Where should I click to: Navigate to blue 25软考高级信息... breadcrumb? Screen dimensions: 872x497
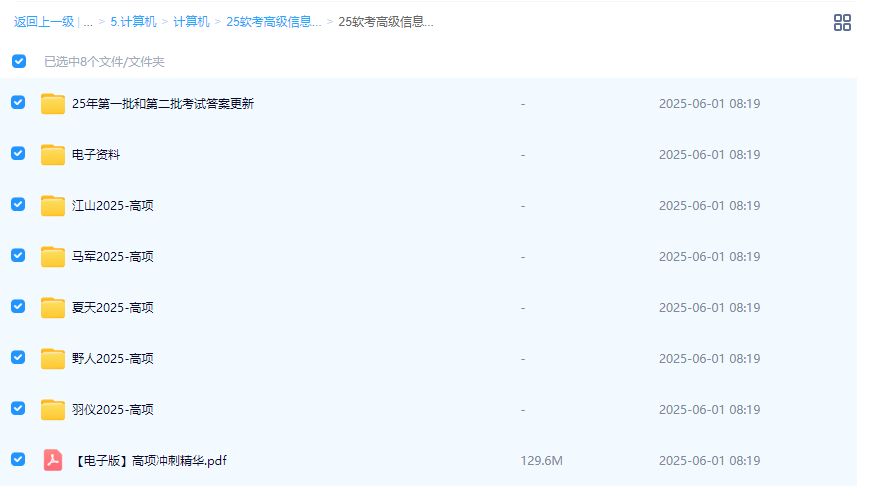pos(274,22)
